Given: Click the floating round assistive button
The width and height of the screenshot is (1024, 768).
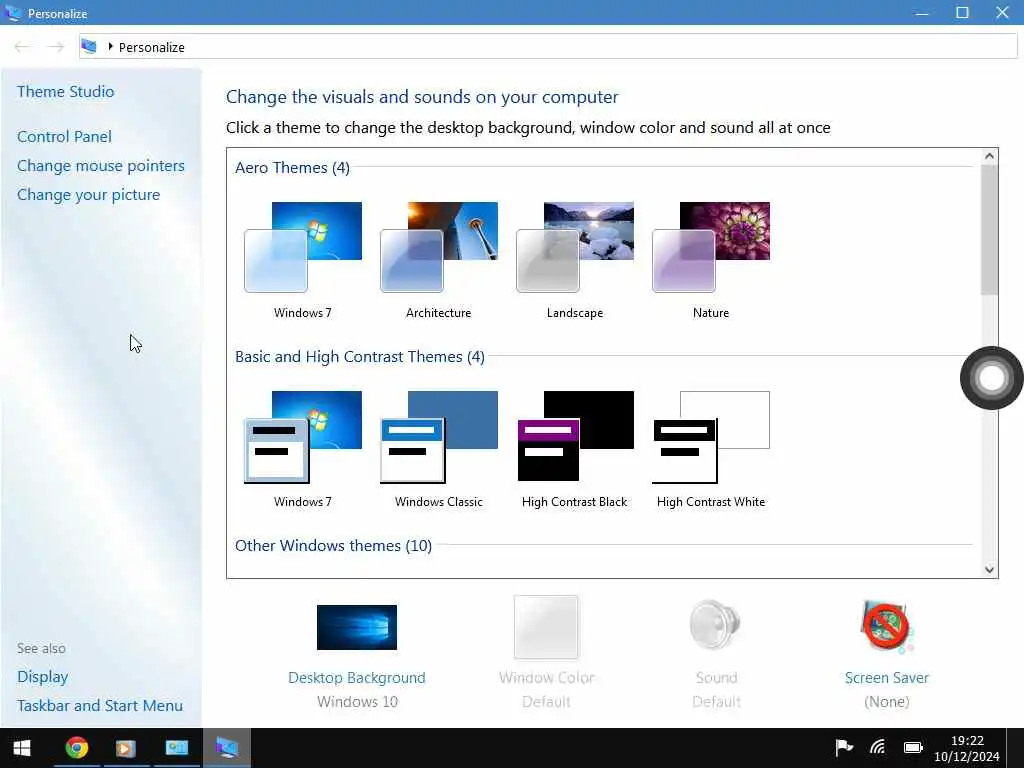Looking at the screenshot, I should click(x=991, y=378).
